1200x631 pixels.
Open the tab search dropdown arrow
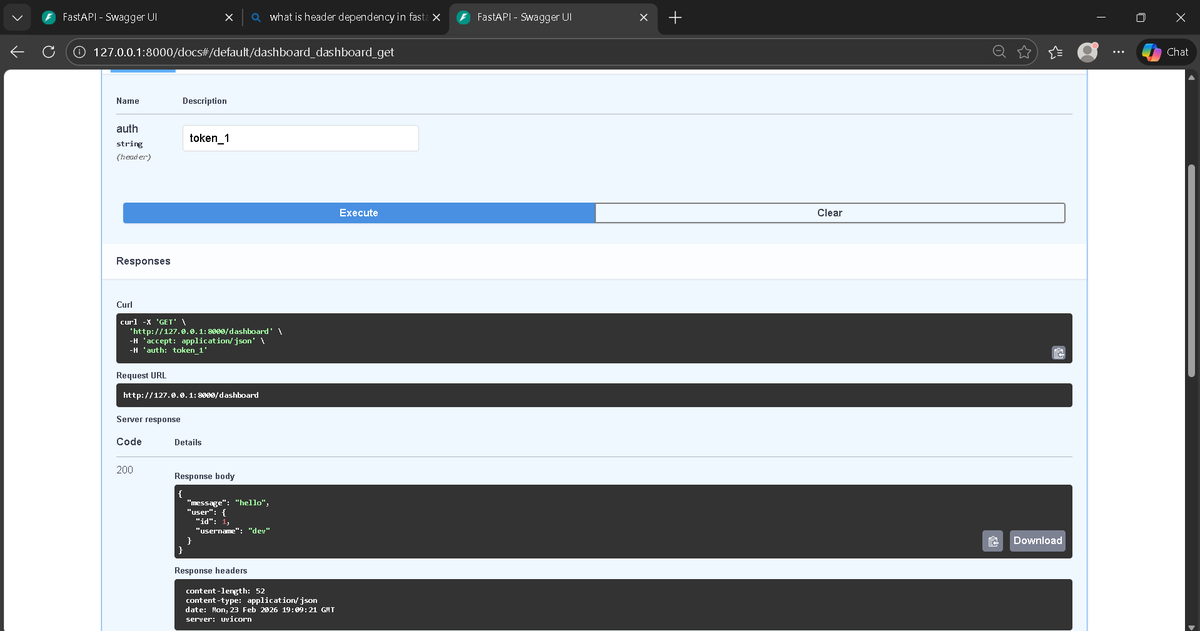(17, 17)
